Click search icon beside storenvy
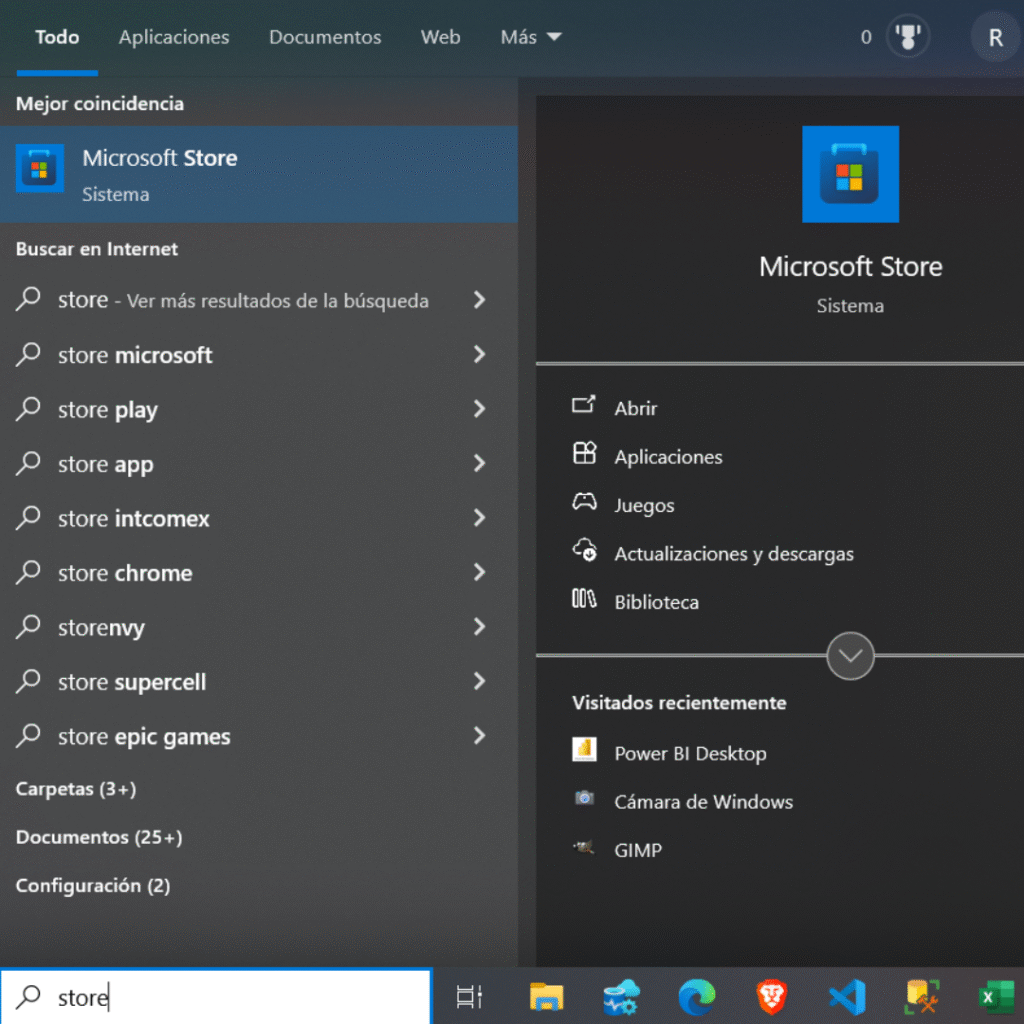This screenshot has width=1024, height=1024. 28,627
